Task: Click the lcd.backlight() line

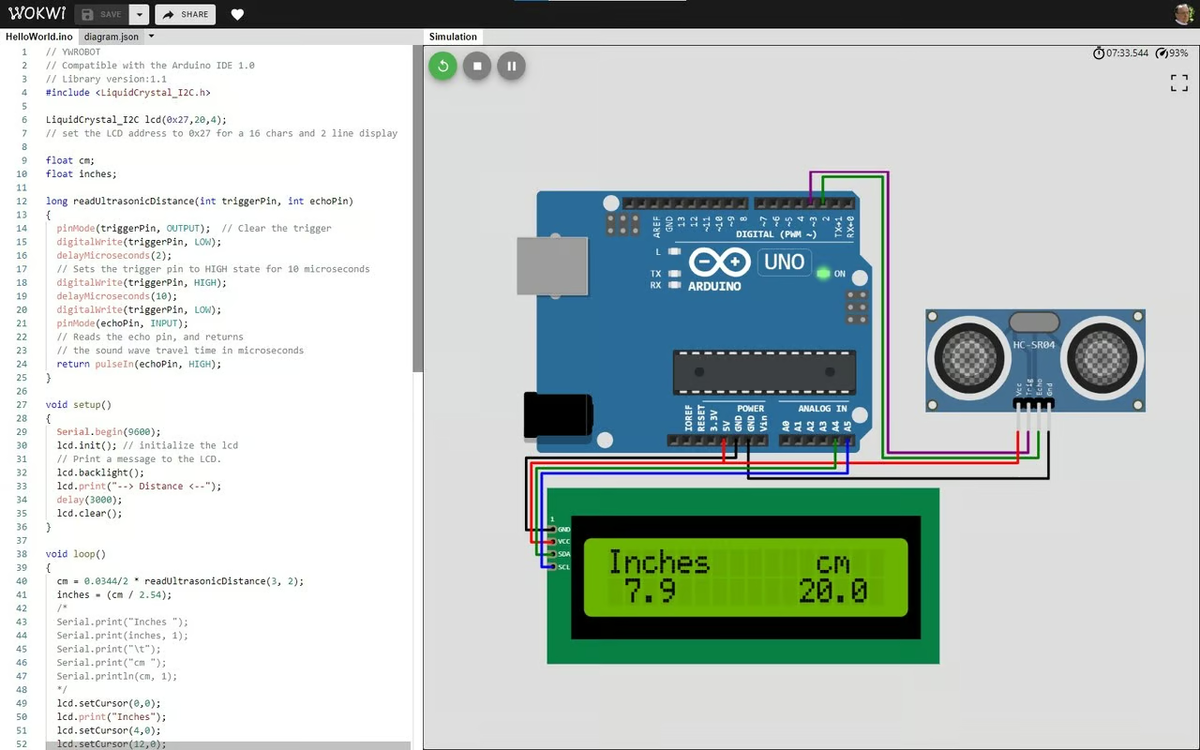Action: click(x=100, y=472)
